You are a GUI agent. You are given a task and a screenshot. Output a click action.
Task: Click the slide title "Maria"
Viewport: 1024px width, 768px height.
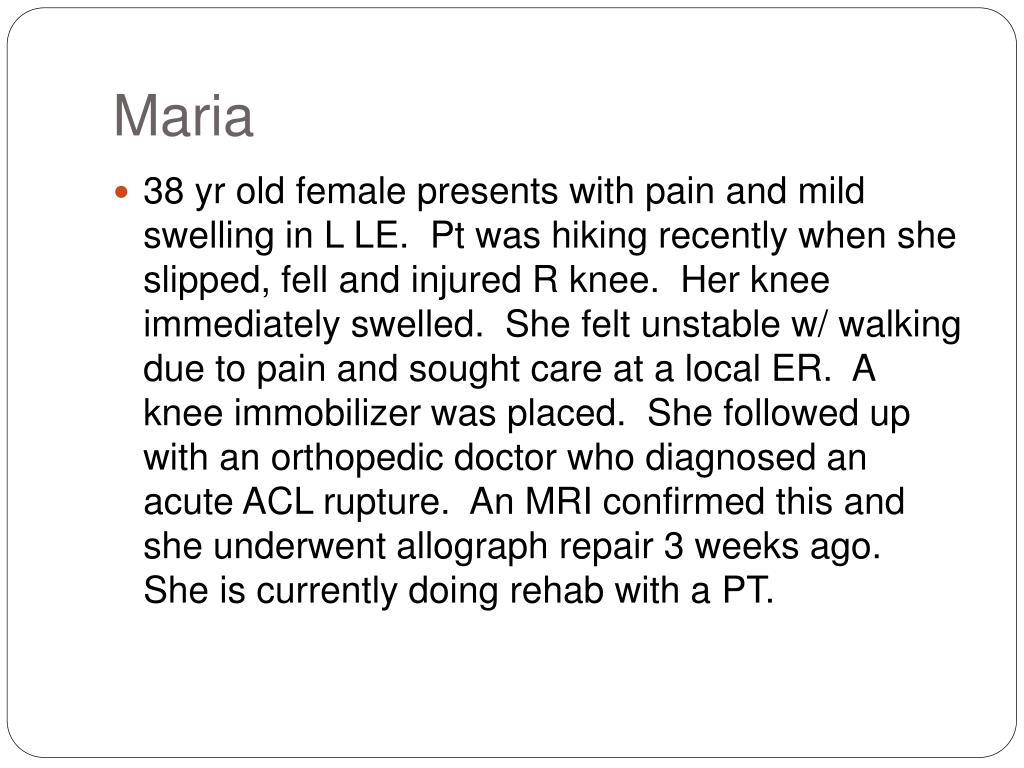click(x=184, y=116)
